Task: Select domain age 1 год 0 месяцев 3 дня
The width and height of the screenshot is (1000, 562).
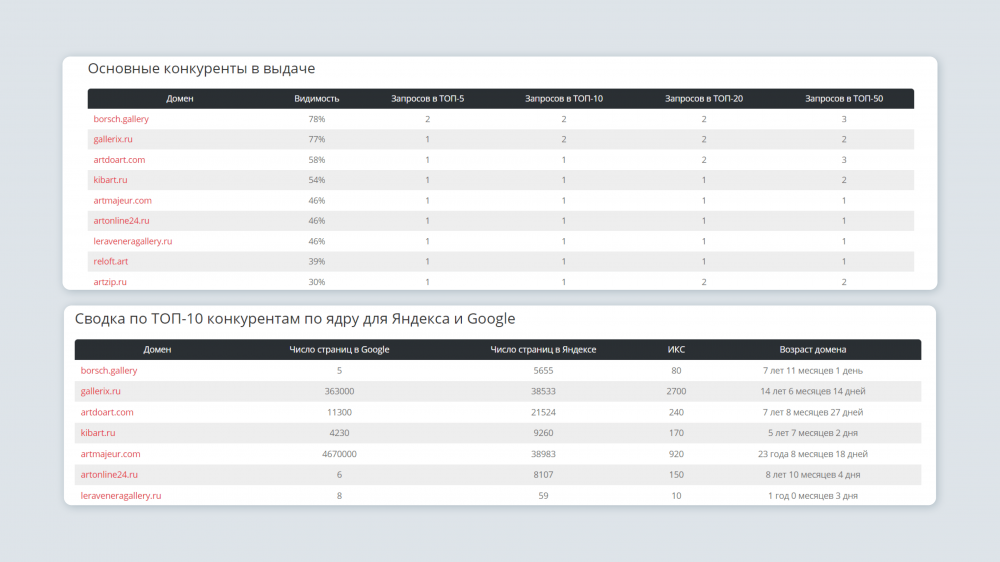Action: 812,496
